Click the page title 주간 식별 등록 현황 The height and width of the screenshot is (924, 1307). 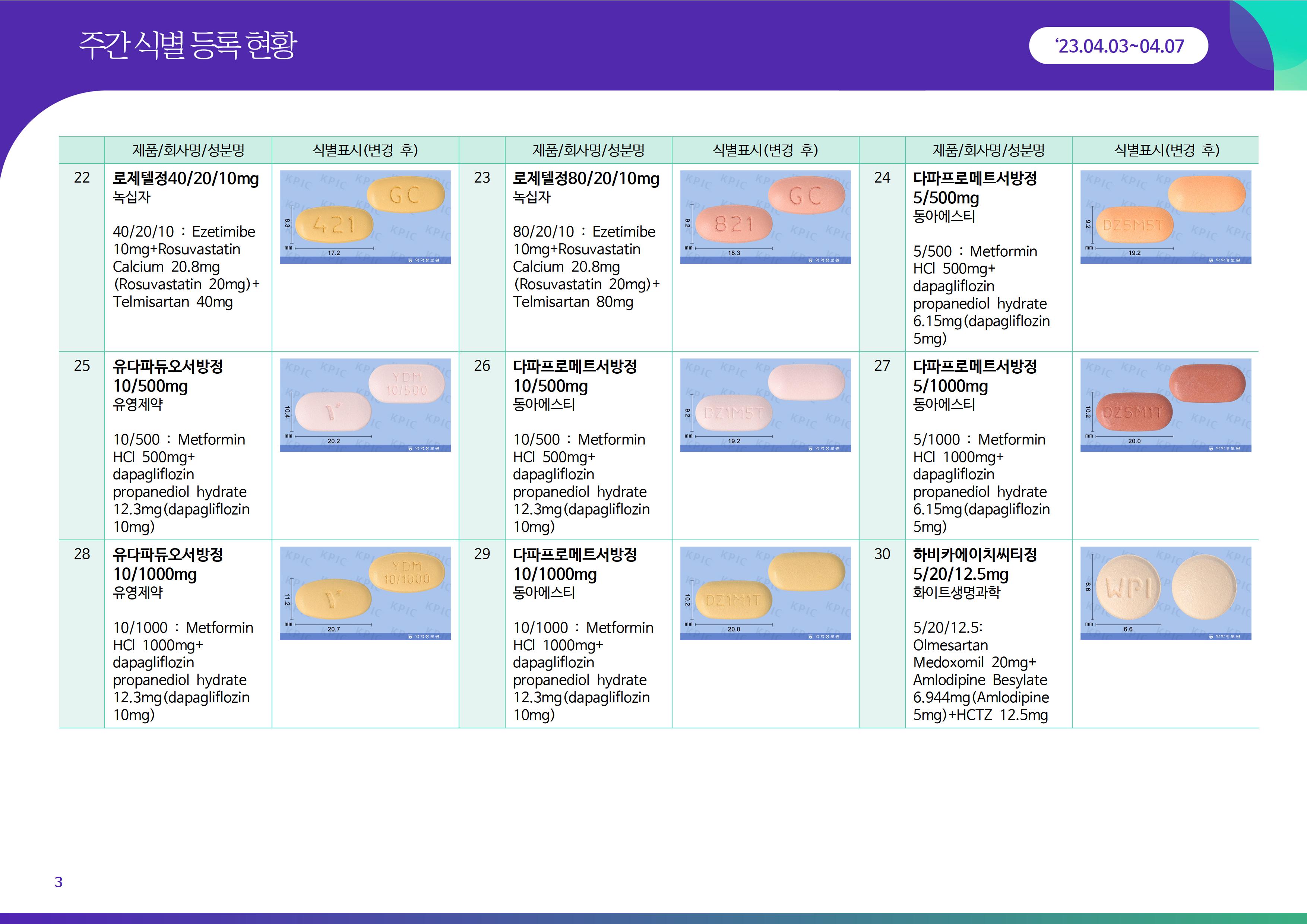[187, 45]
